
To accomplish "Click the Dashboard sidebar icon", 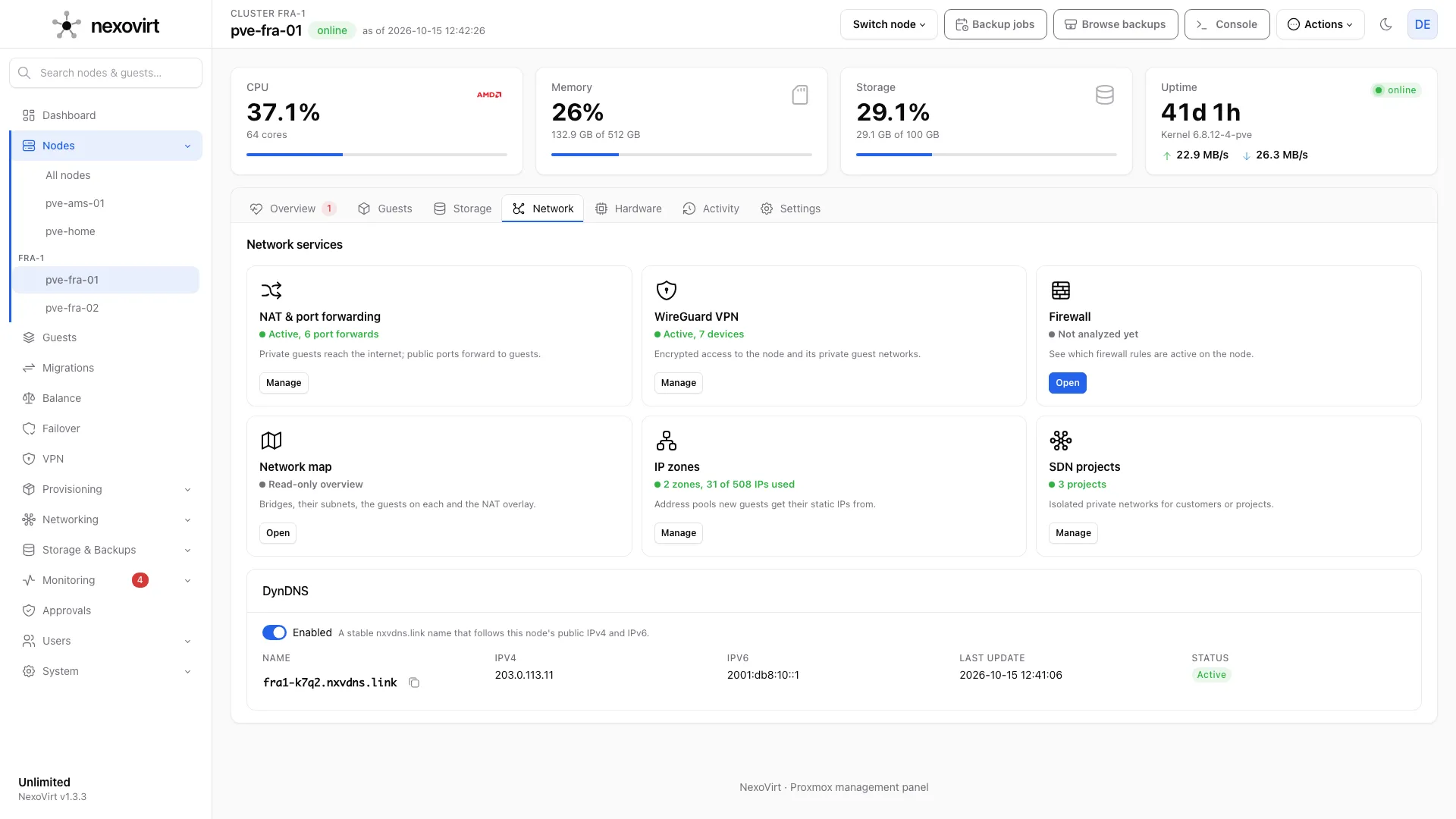I will (29, 115).
